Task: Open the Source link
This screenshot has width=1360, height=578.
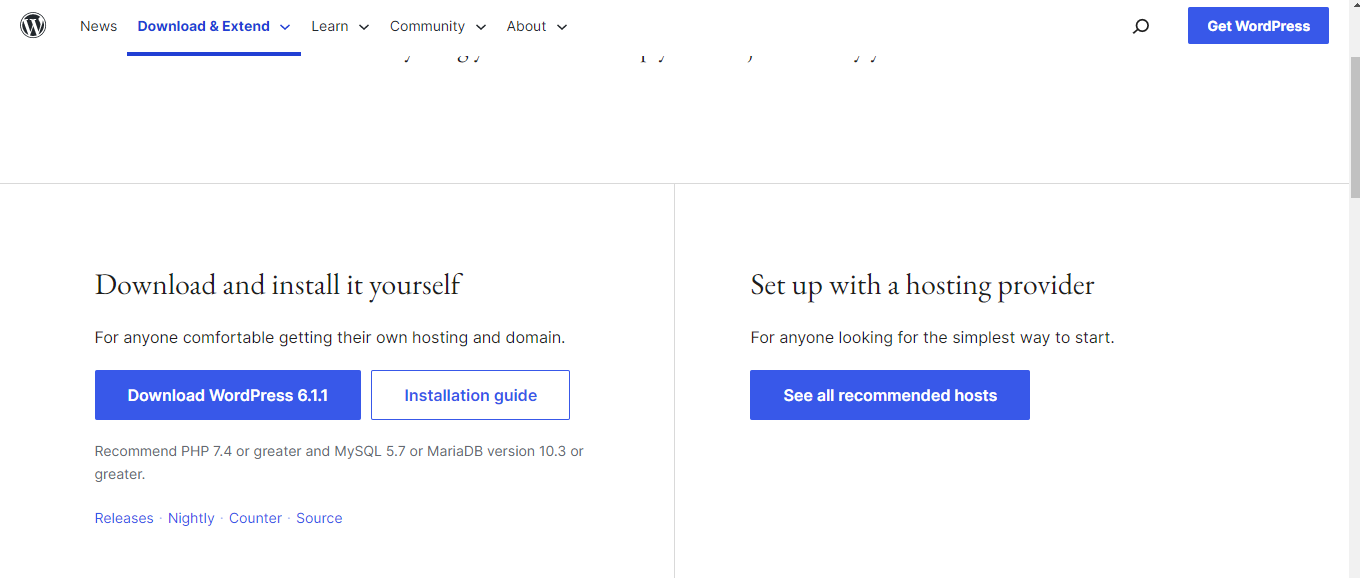Action: tap(319, 518)
